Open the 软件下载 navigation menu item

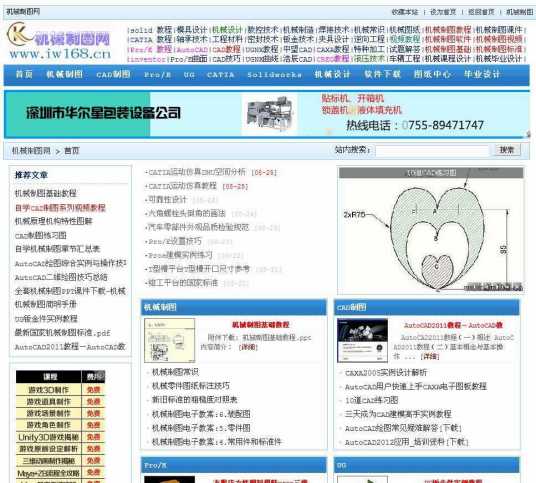click(x=383, y=74)
